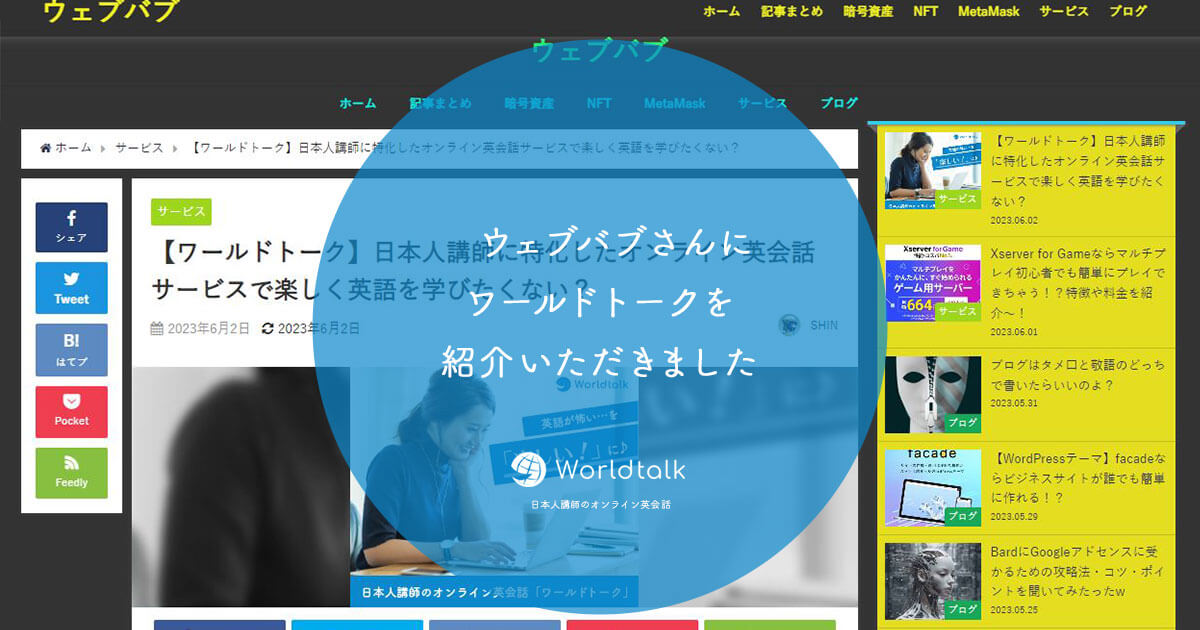Viewport: 1200px width, 630px height.
Task: Open the article's featured Worldtalk image
Action: (x=495, y=487)
